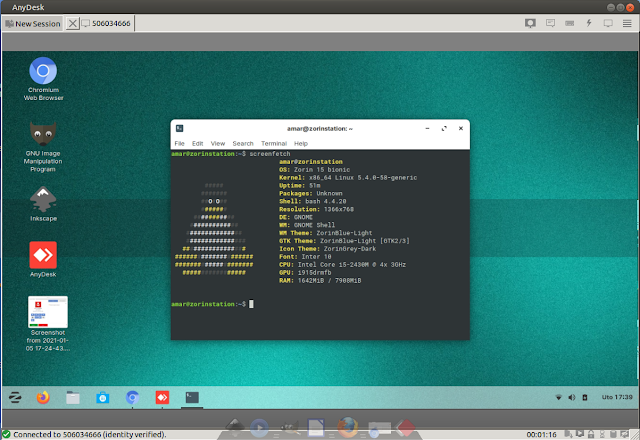Viewport: 640px width, 440px height.
Task: Open Files manager from the Zorin taskbar
Action: tap(73, 397)
